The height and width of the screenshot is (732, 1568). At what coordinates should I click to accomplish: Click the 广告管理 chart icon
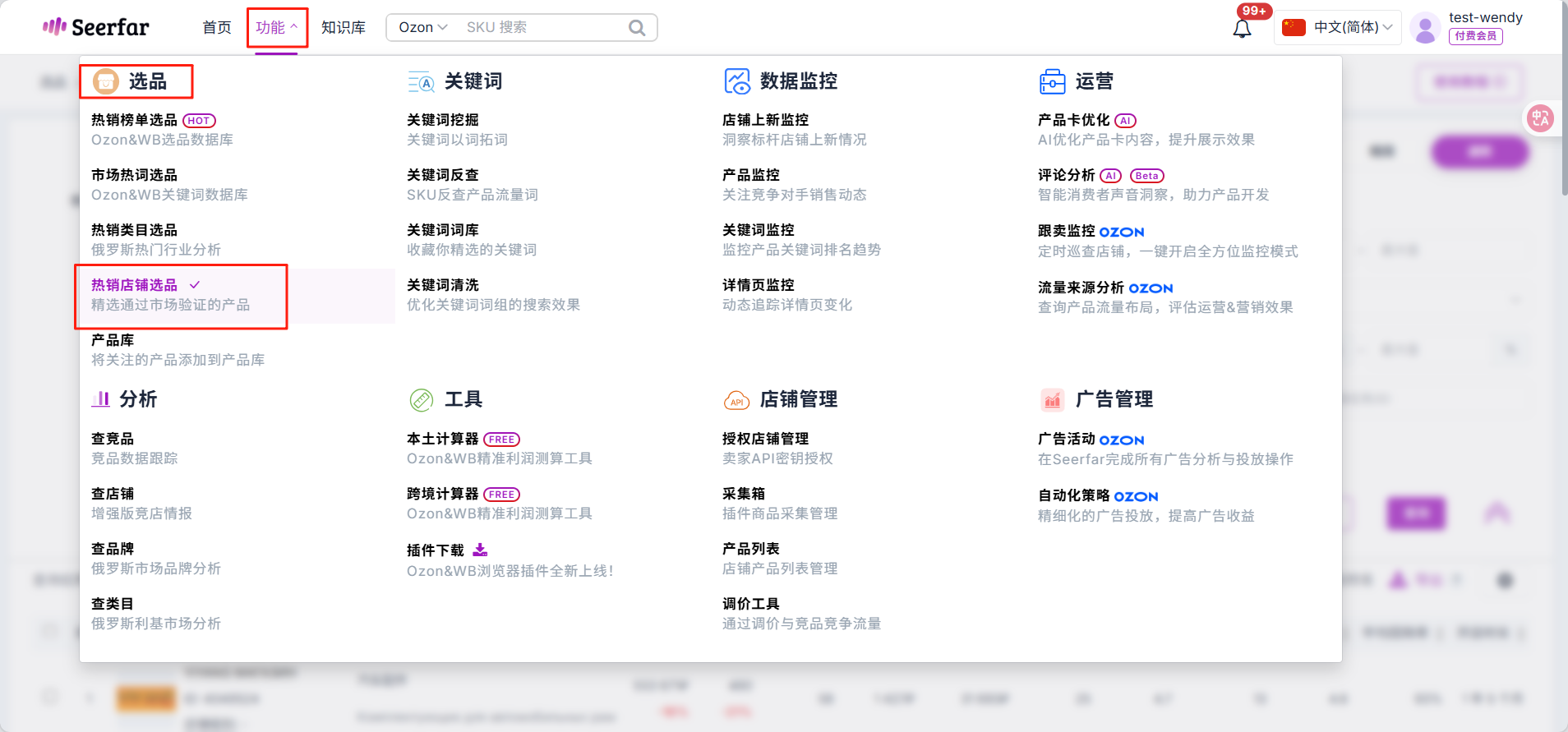click(x=1052, y=400)
